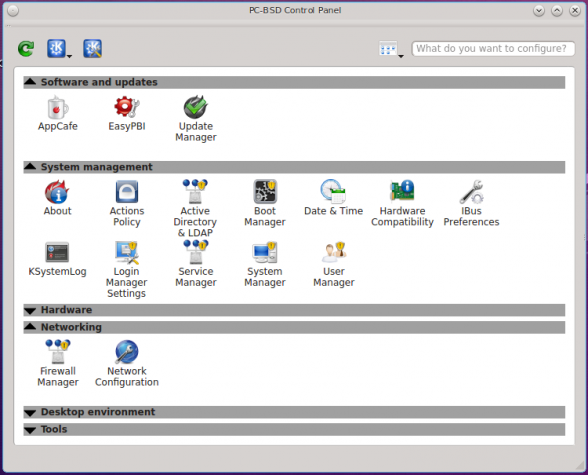The image size is (588, 475).
Task: Open the icon view mode dropdown
Action: (391, 49)
